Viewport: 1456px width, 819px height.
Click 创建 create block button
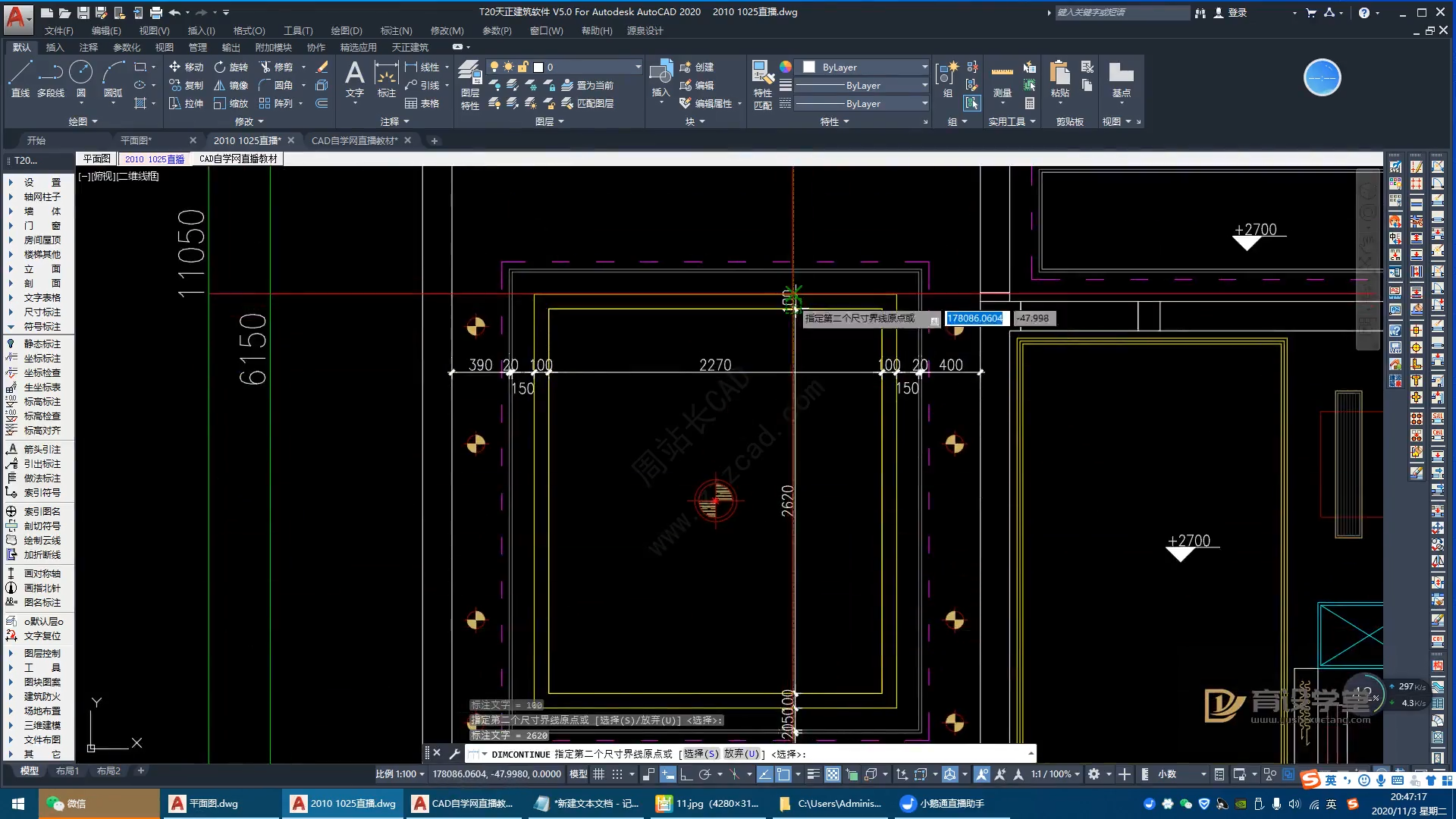[696, 67]
